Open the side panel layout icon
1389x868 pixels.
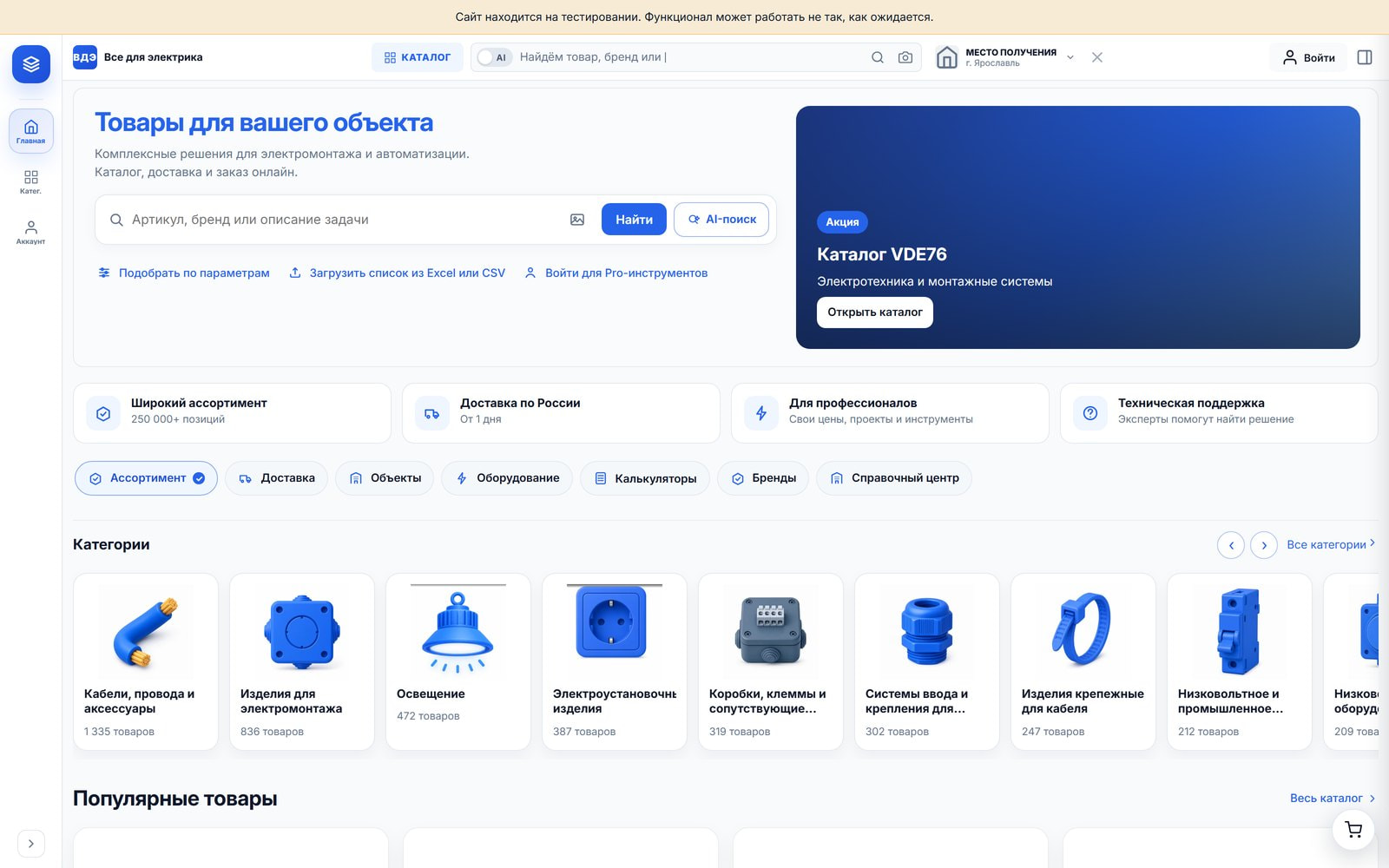click(x=1365, y=57)
